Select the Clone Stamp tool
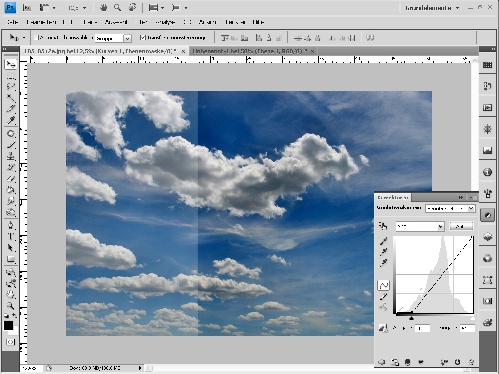Screen dimensions: 499x374 [x=11, y=156]
